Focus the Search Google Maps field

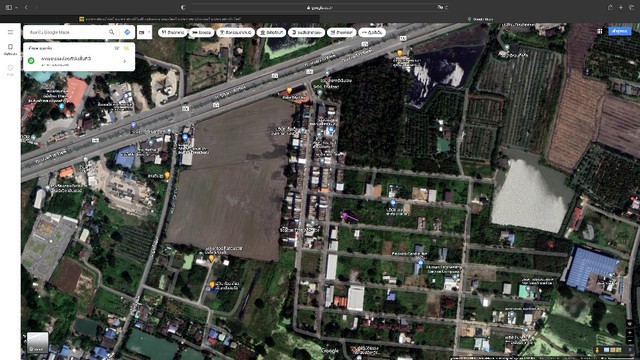click(65, 32)
